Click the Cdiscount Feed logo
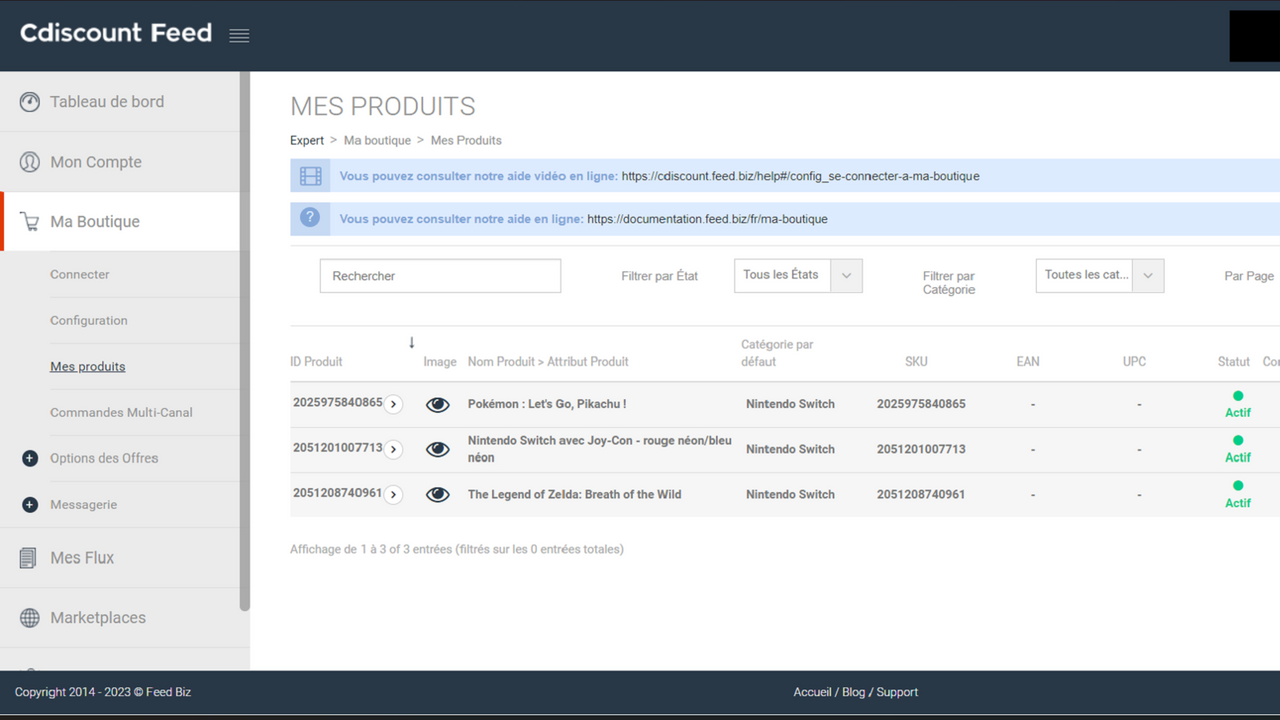Screen dimensions: 1280x720 [116, 33]
